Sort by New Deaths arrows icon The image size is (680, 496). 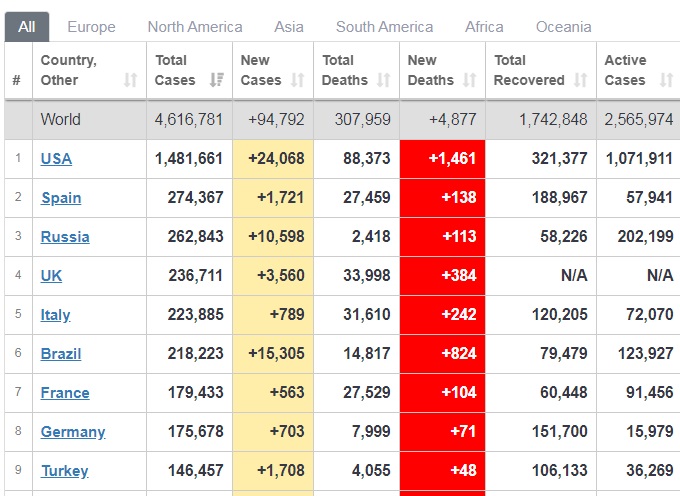coord(470,80)
